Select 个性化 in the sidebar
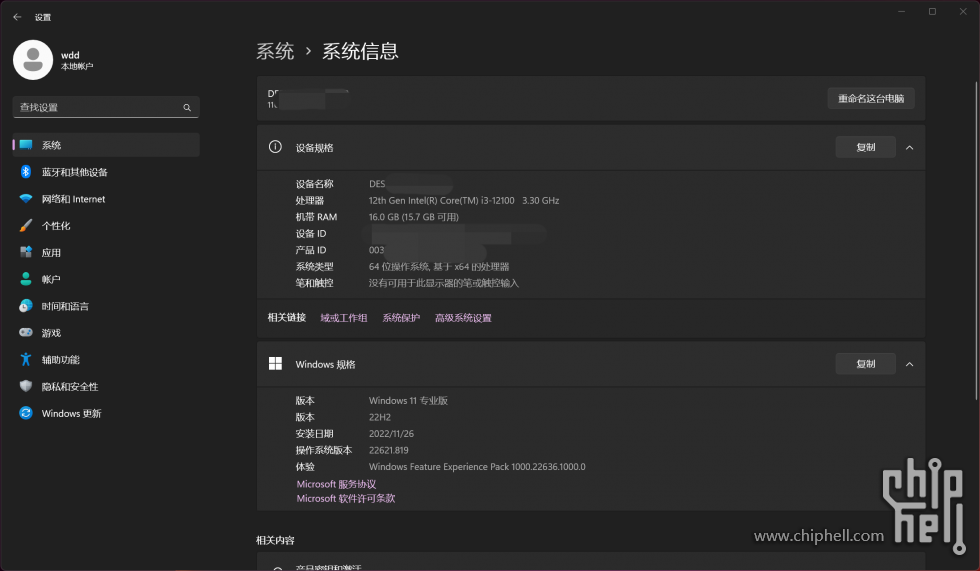 tap(106, 226)
